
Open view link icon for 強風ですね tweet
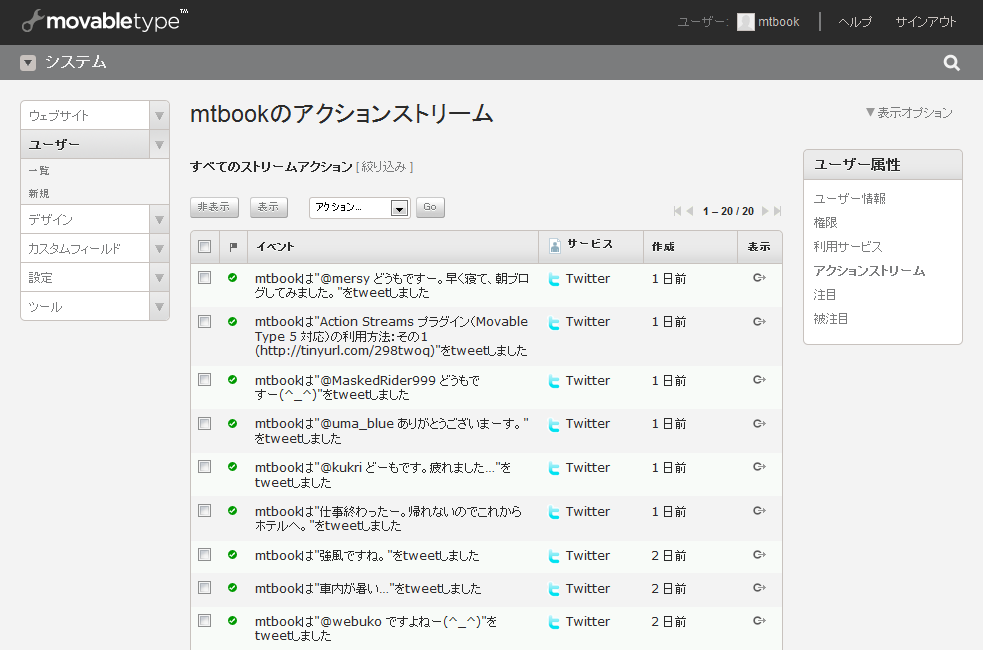(x=759, y=555)
